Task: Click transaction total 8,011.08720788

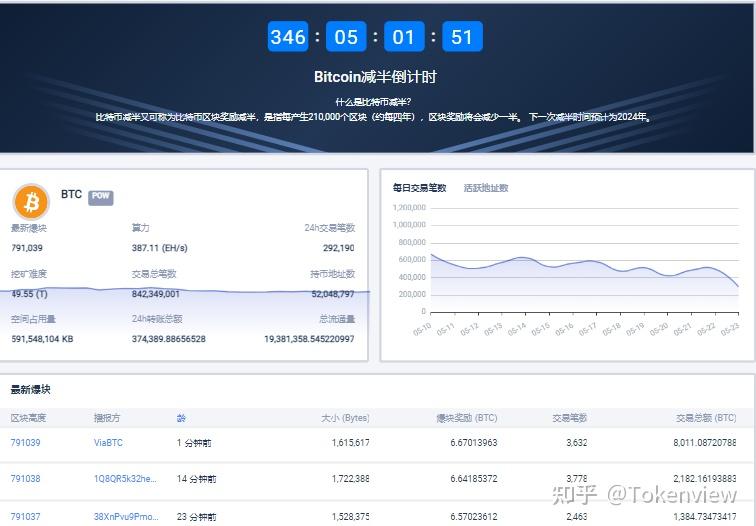Action: click(705, 443)
